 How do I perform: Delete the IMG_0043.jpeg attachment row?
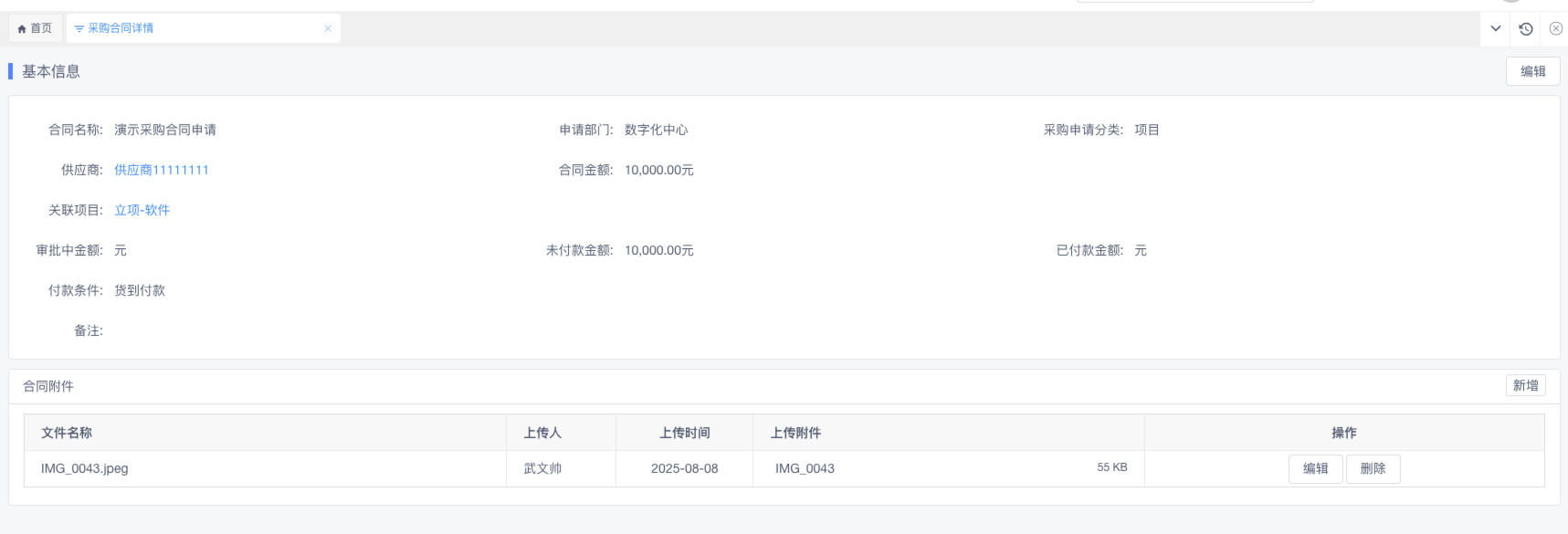[x=1373, y=468]
